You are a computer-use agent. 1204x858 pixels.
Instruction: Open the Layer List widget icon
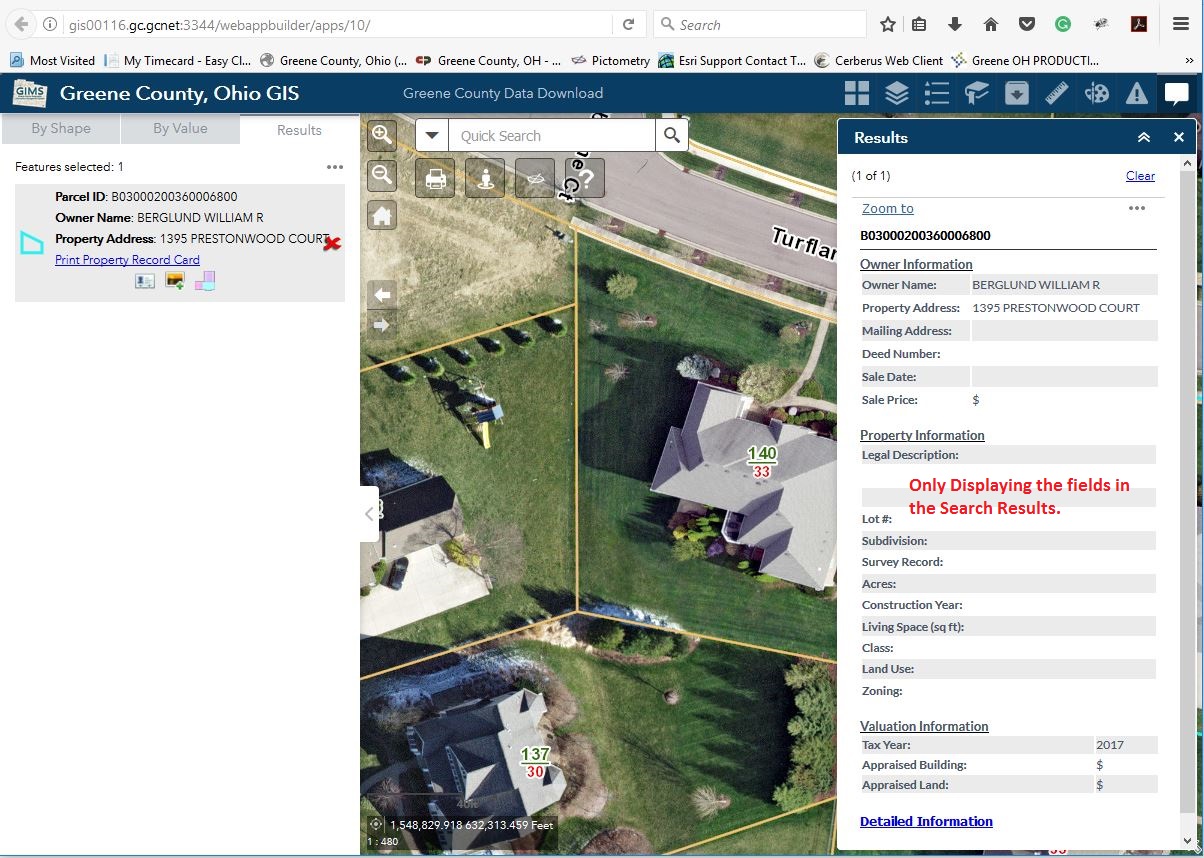(x=897, y=94)
